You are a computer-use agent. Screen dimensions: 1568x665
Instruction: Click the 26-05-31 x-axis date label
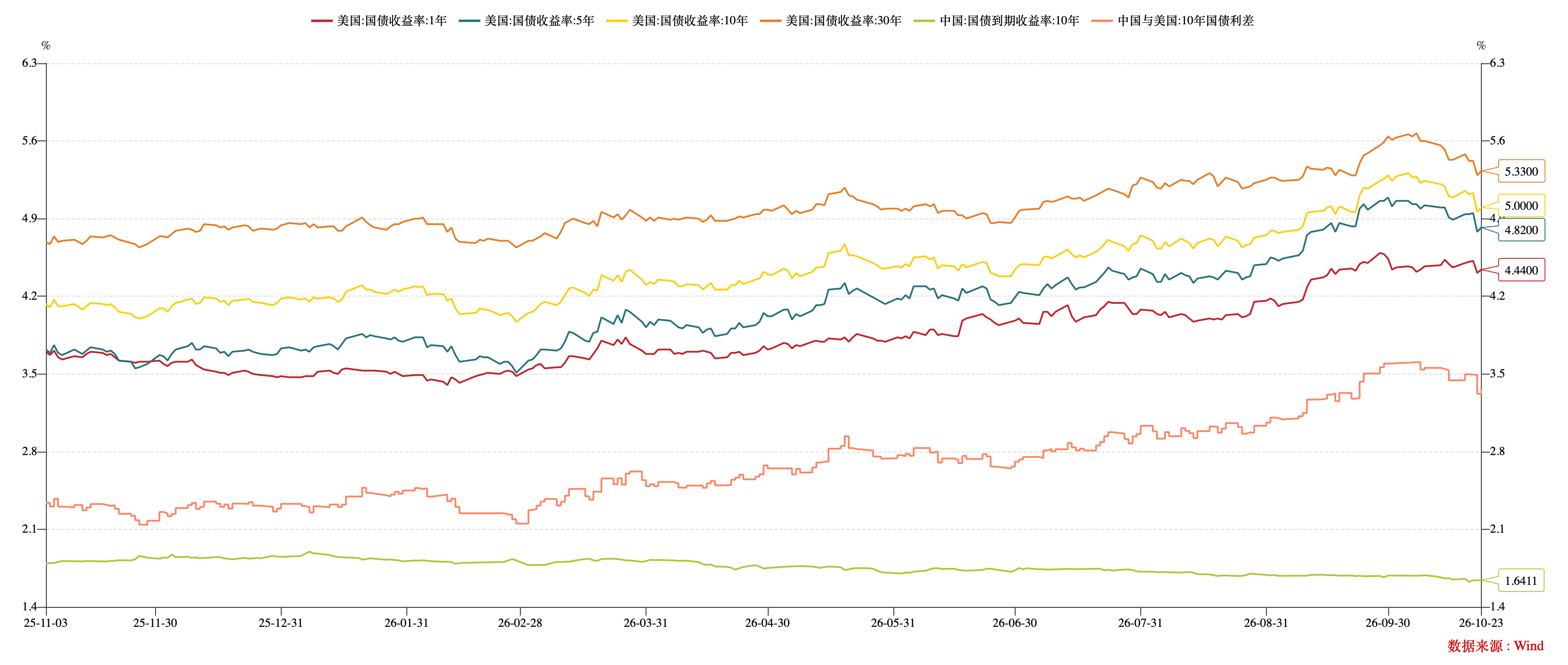(893, 623)
